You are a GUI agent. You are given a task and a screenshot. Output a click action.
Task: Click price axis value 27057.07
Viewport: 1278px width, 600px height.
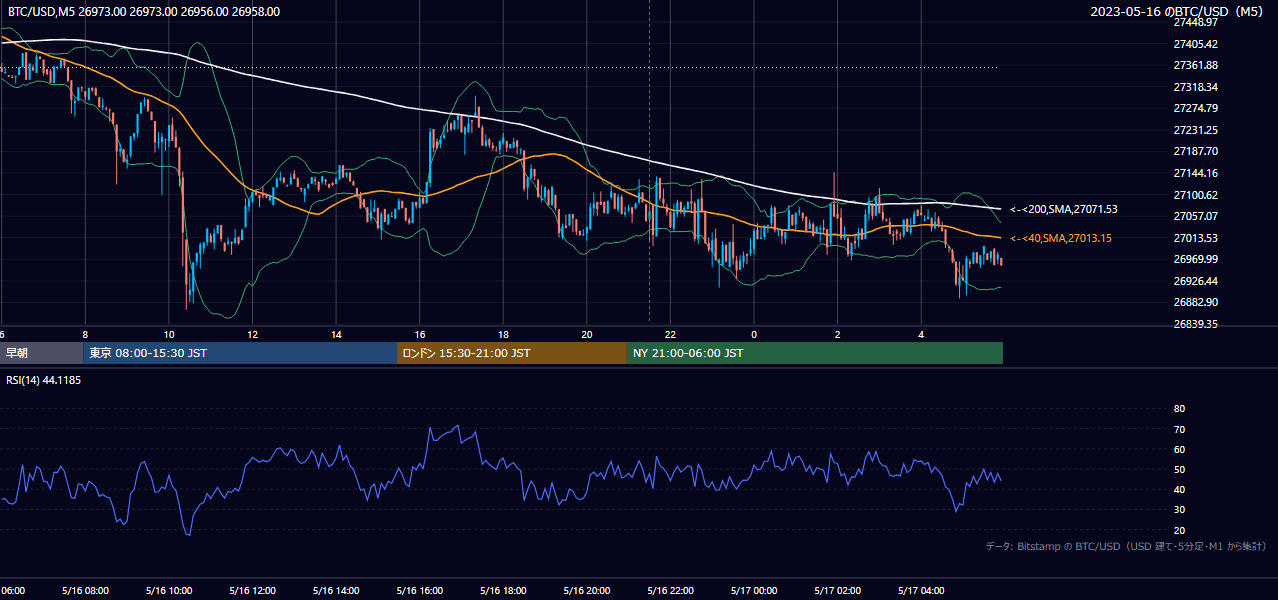click(1195, 216)
